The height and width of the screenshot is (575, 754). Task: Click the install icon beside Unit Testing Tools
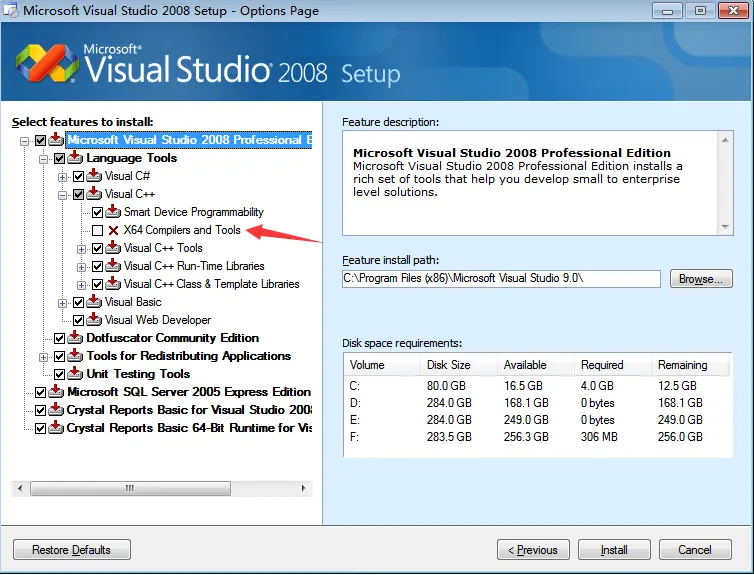tap(75, 374)
